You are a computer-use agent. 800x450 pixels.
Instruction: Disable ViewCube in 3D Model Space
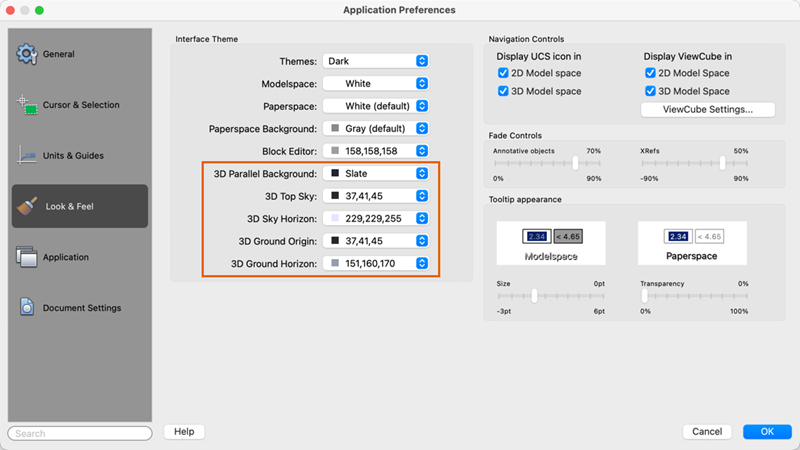(651, 91)
